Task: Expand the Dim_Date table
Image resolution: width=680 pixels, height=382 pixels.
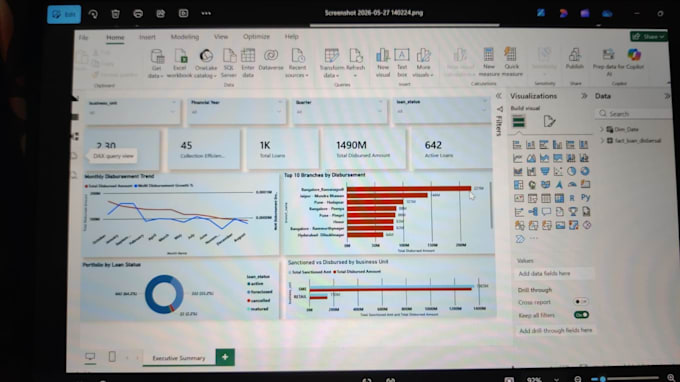Action: click(x=602, y=129)
